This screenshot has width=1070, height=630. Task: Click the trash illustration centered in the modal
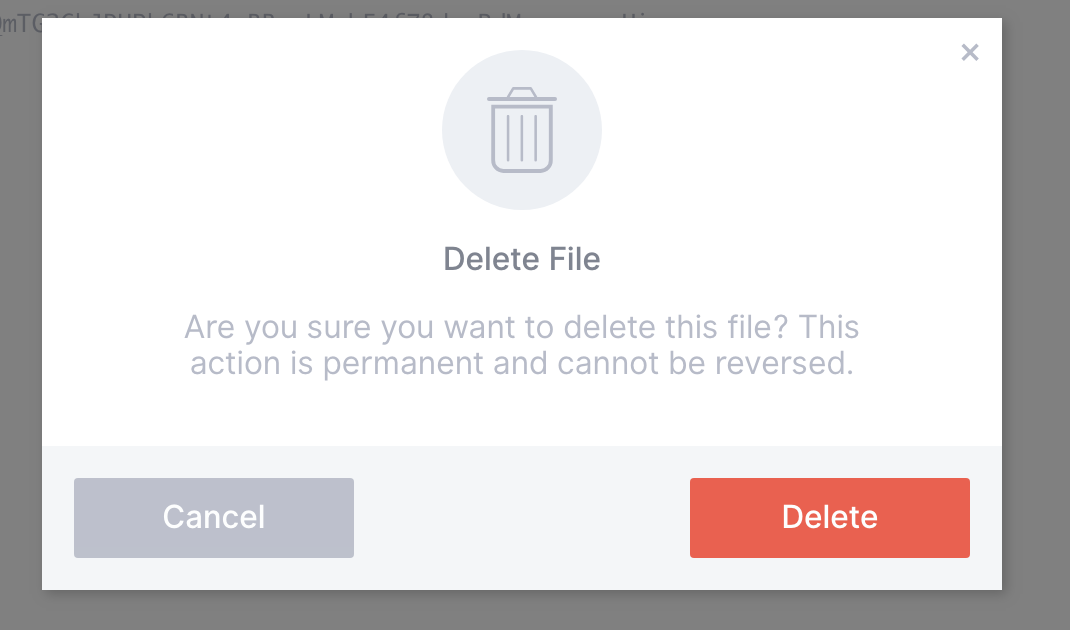click(522, 129)
